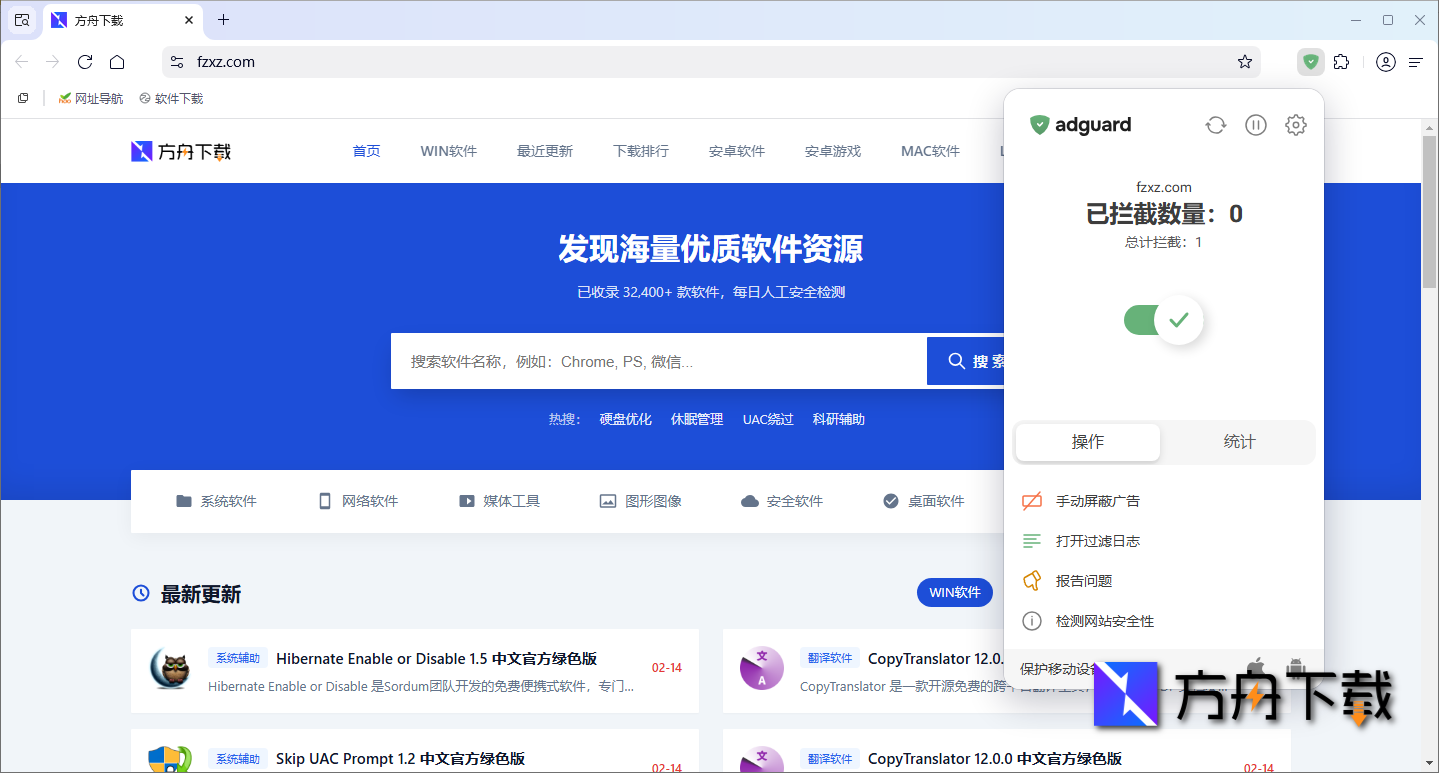This screenshot has height=773, width=1439.
Task: Check website security with the info icon
Action: tap(1105, 620)
